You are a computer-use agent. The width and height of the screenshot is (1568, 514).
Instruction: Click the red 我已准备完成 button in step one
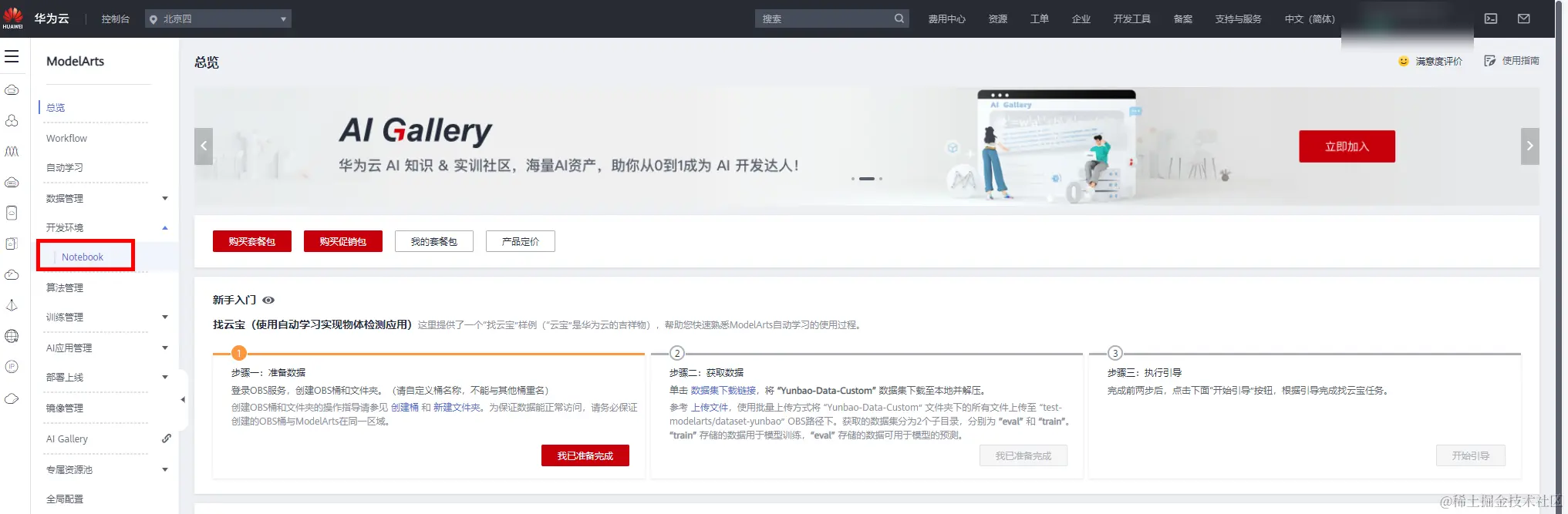click(585, 455)
